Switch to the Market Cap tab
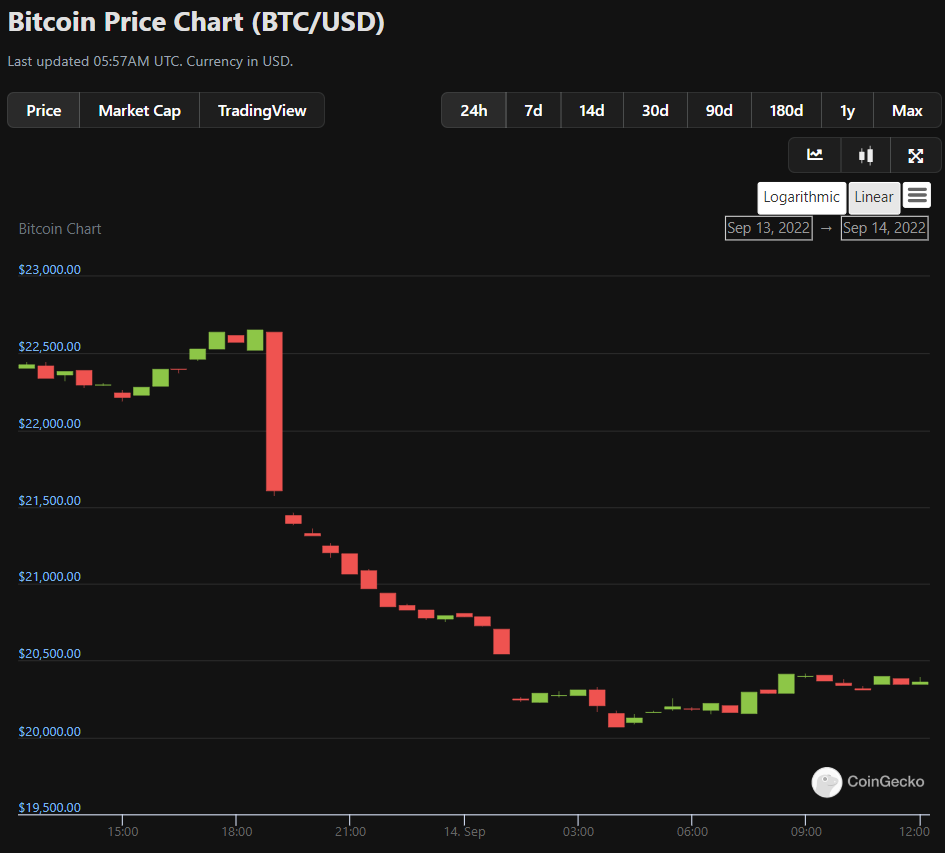Image resolution: width=945 pixels, height=853 pixels. coord(139,110)
